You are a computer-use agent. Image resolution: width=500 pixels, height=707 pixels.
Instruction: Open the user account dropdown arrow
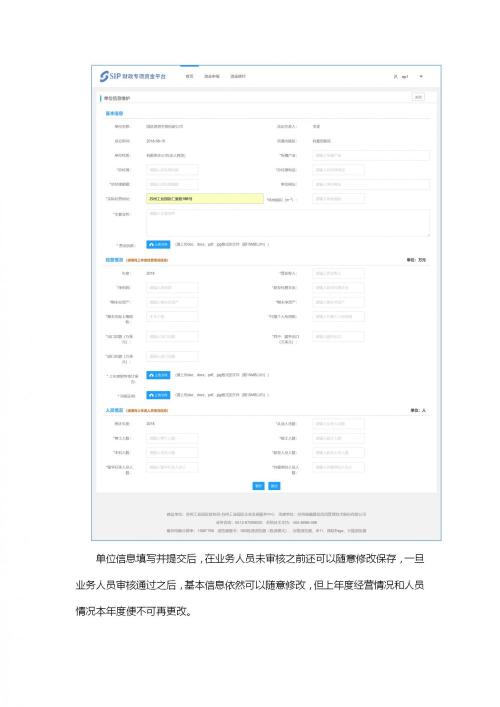(x=421, y=77)
